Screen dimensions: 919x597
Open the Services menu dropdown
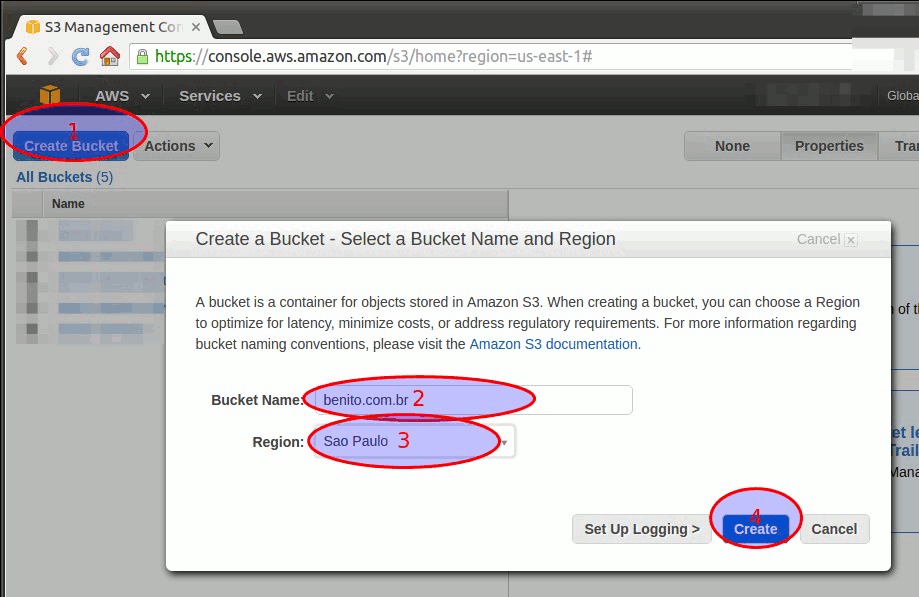coord(219,96)
